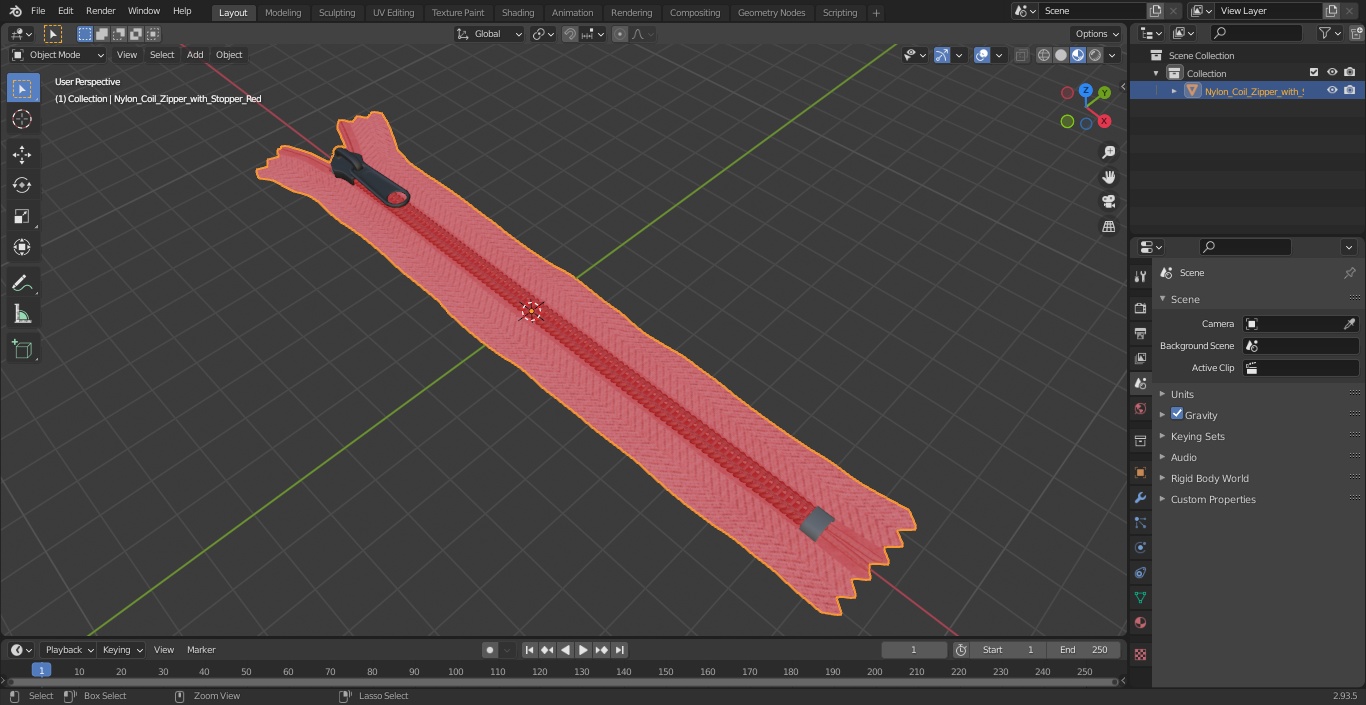Image resolution: width=1366 pixels, height=705 pixels.
Task: Toggle camera view icon
Action: 1108,202
